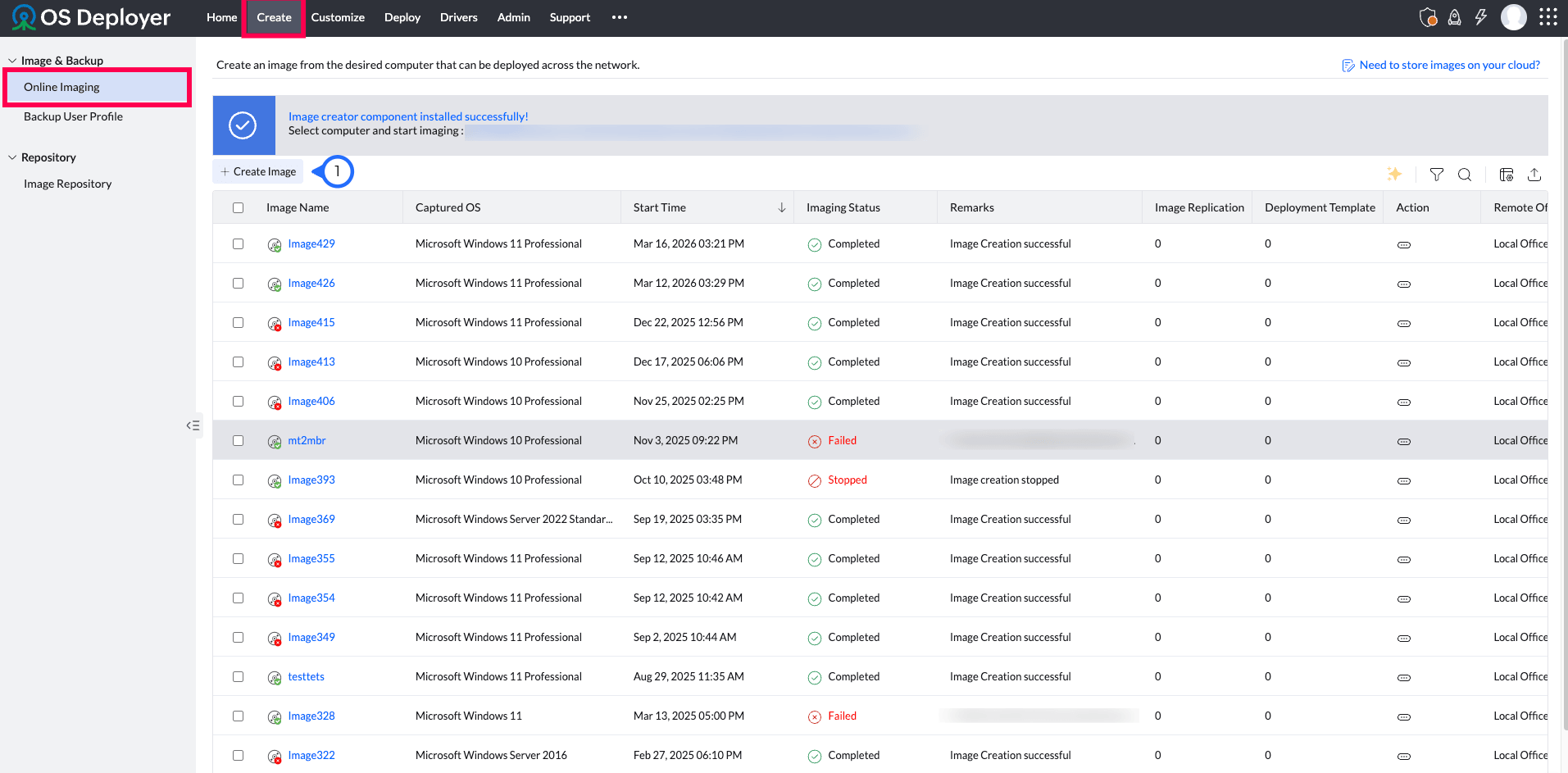Screen dimensions: 1568x773
Task: Open the apps grid icon
Action: pyautogui.click(x=1548, y=17)
